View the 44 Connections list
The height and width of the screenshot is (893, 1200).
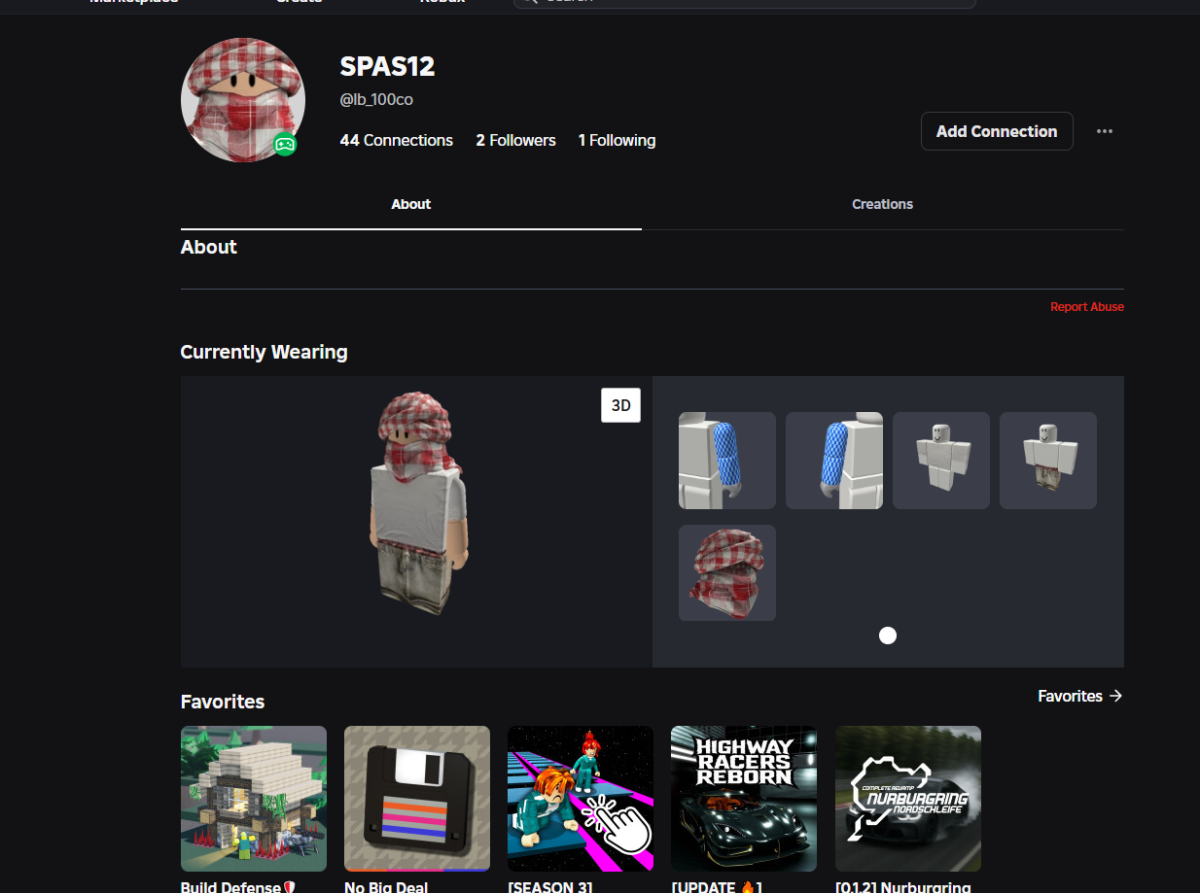pos(396,141)
